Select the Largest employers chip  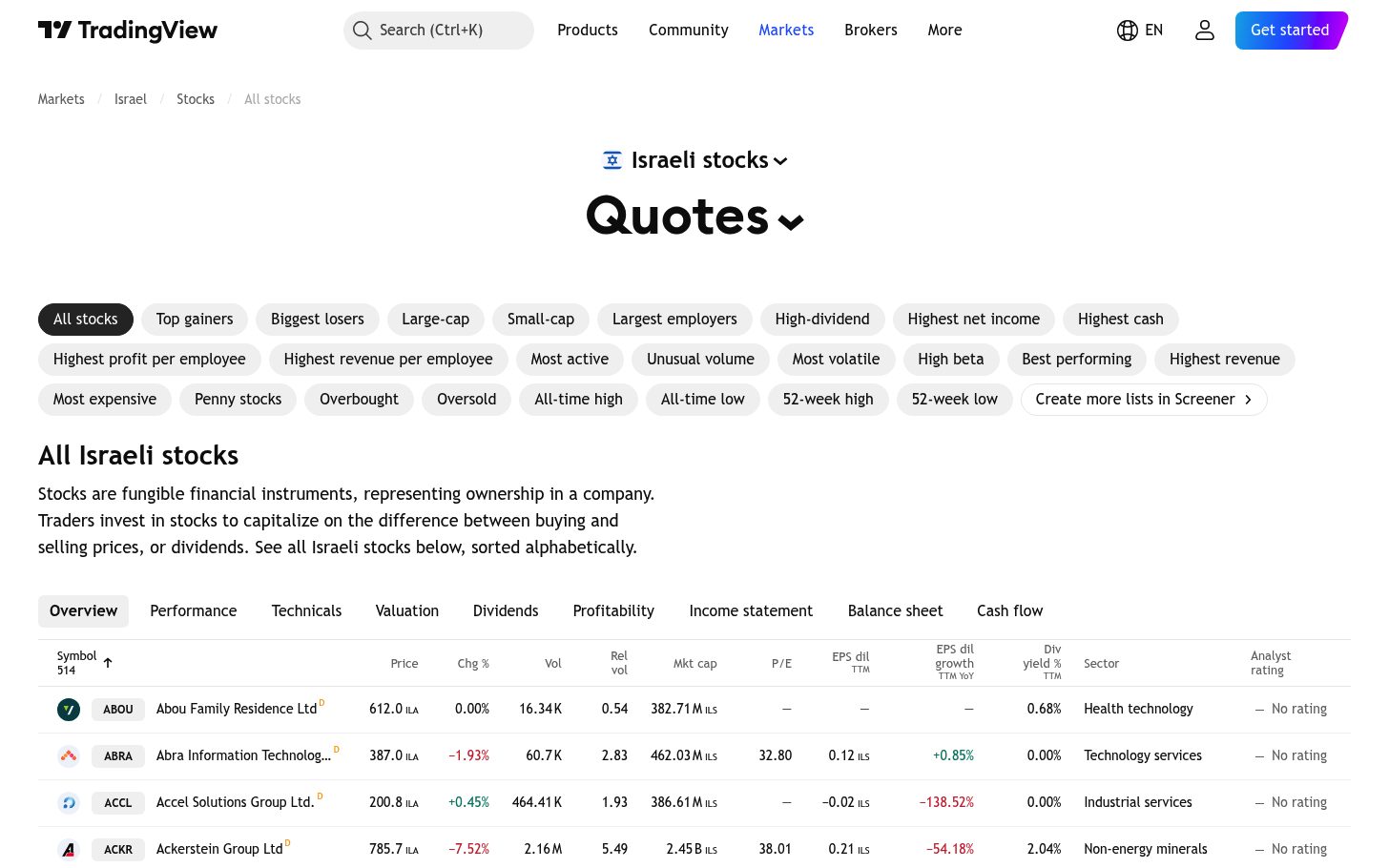pyautogui.click(x=674, y=320)
